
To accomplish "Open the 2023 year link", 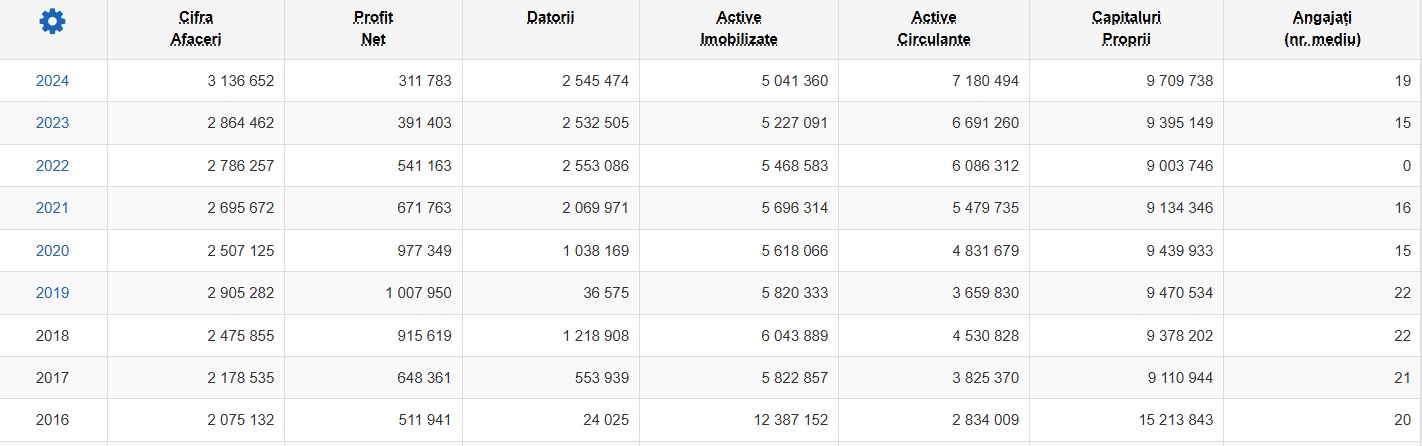I will pyautogui.click(x=52, y=123).
